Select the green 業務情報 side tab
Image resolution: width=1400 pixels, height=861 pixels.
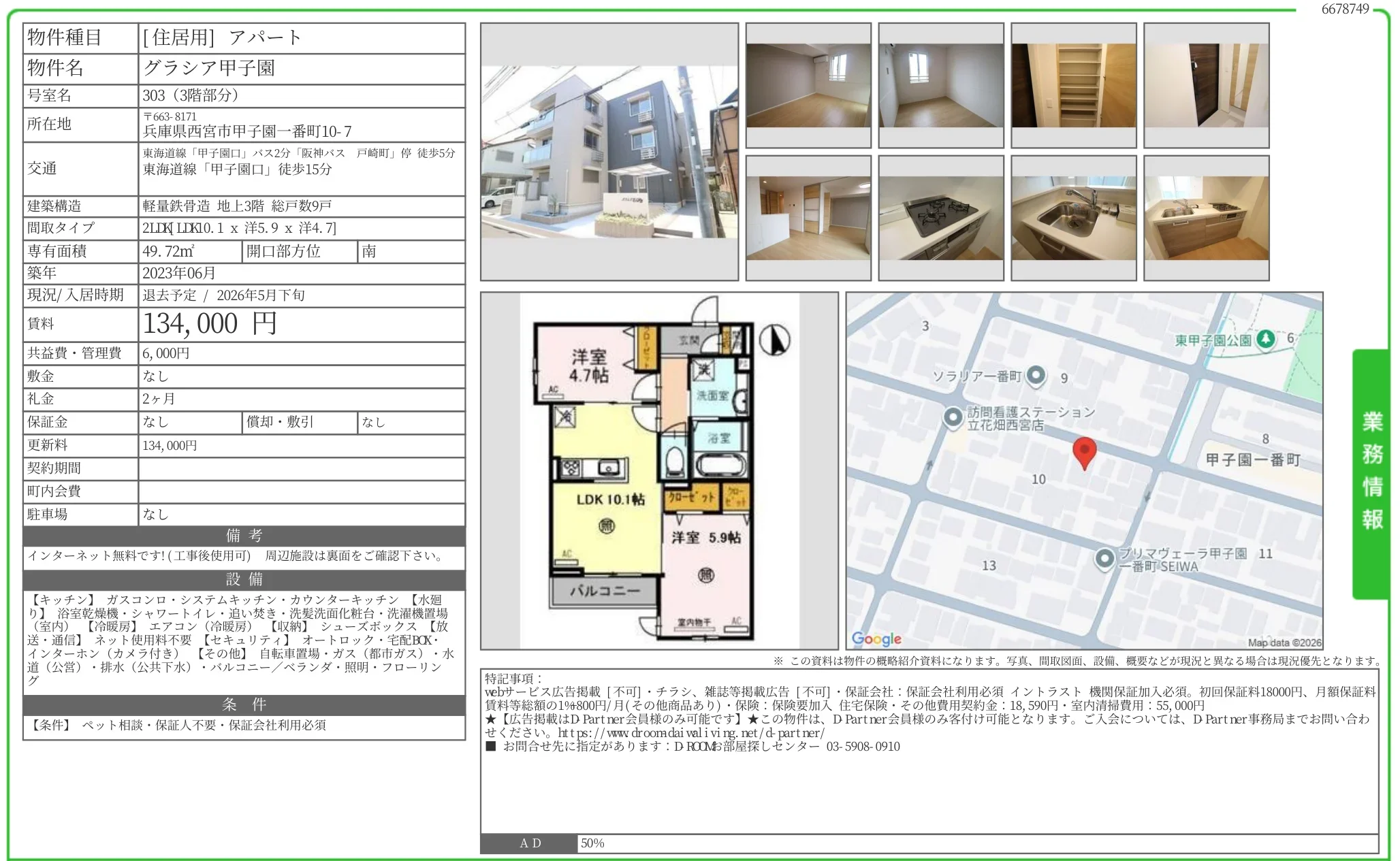click(x=1371, y=472)
